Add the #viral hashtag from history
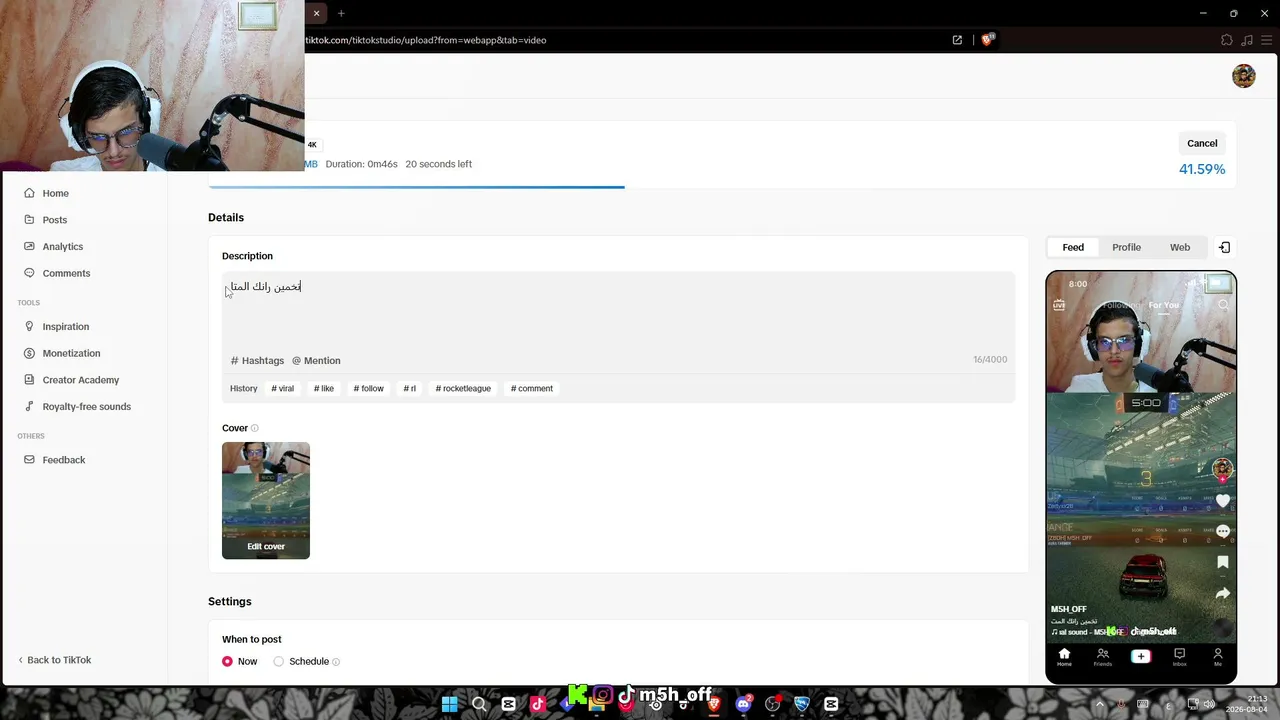The image size is (1280, 720). [x=282, y=389]
